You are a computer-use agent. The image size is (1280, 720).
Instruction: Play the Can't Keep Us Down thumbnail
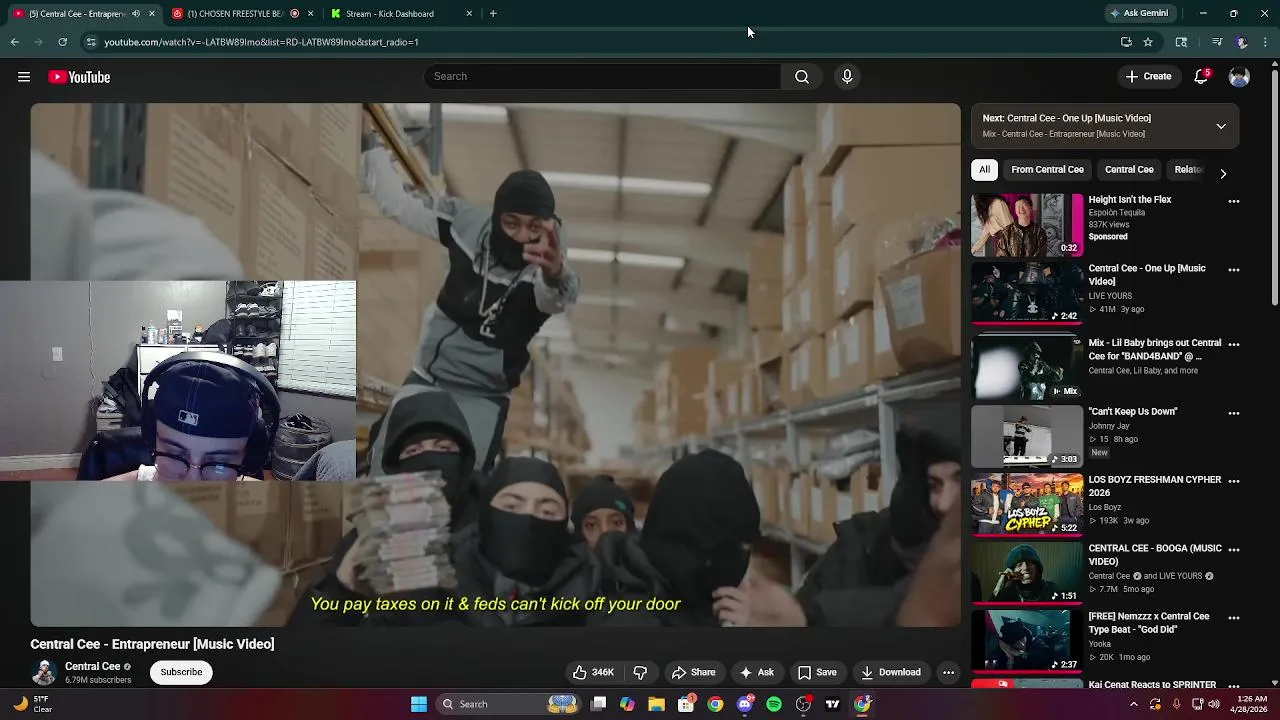click(1027, 436)
